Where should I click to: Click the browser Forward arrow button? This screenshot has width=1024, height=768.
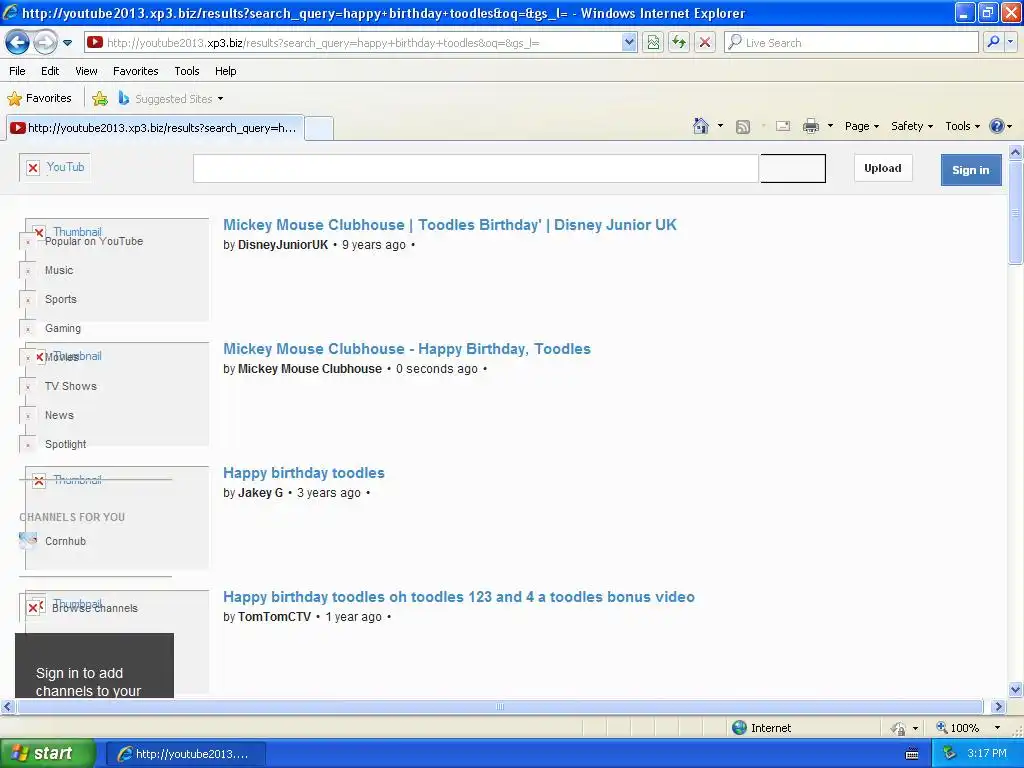(45, 43)
